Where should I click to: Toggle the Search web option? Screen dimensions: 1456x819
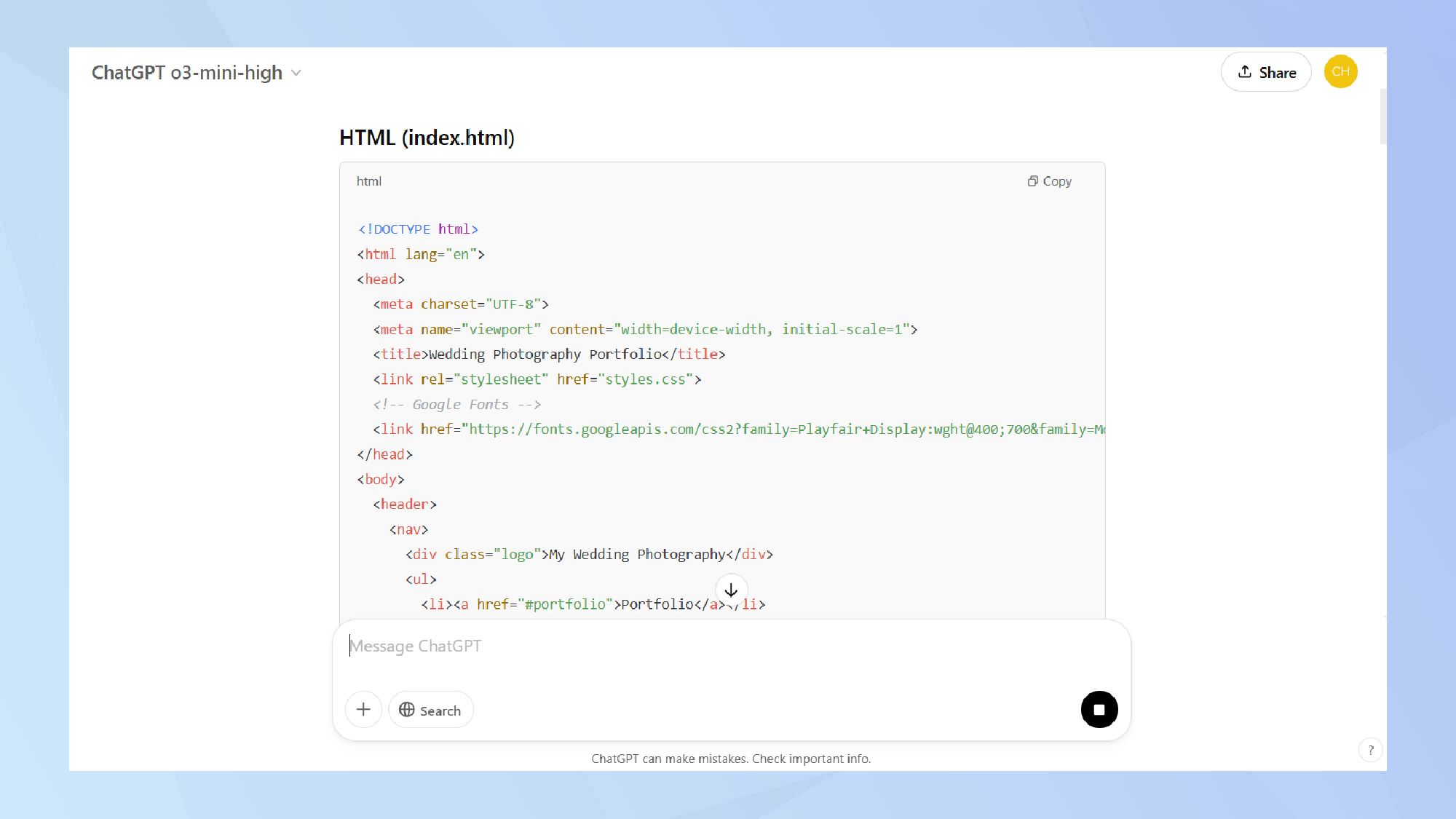pos(431,710)
